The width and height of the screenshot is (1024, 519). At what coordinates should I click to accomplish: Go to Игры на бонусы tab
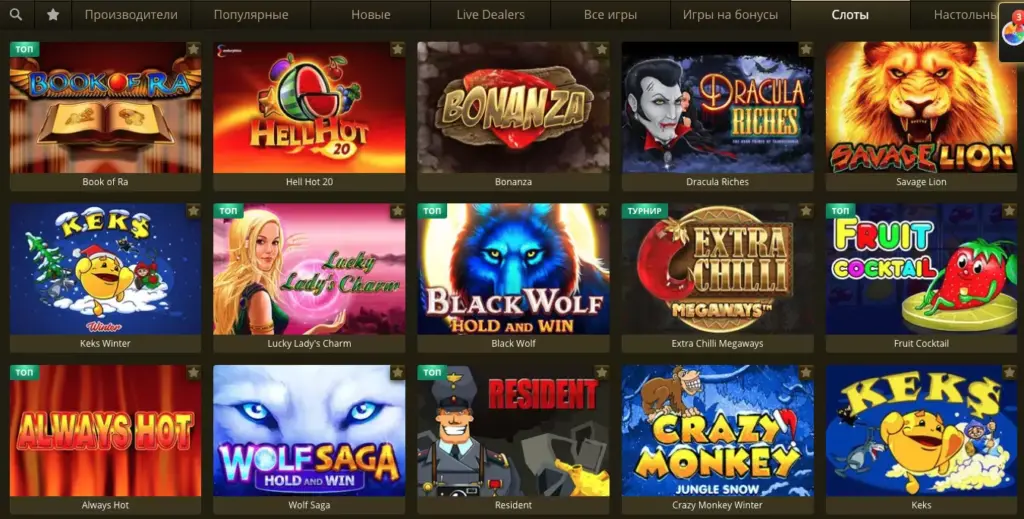(730, 14)
